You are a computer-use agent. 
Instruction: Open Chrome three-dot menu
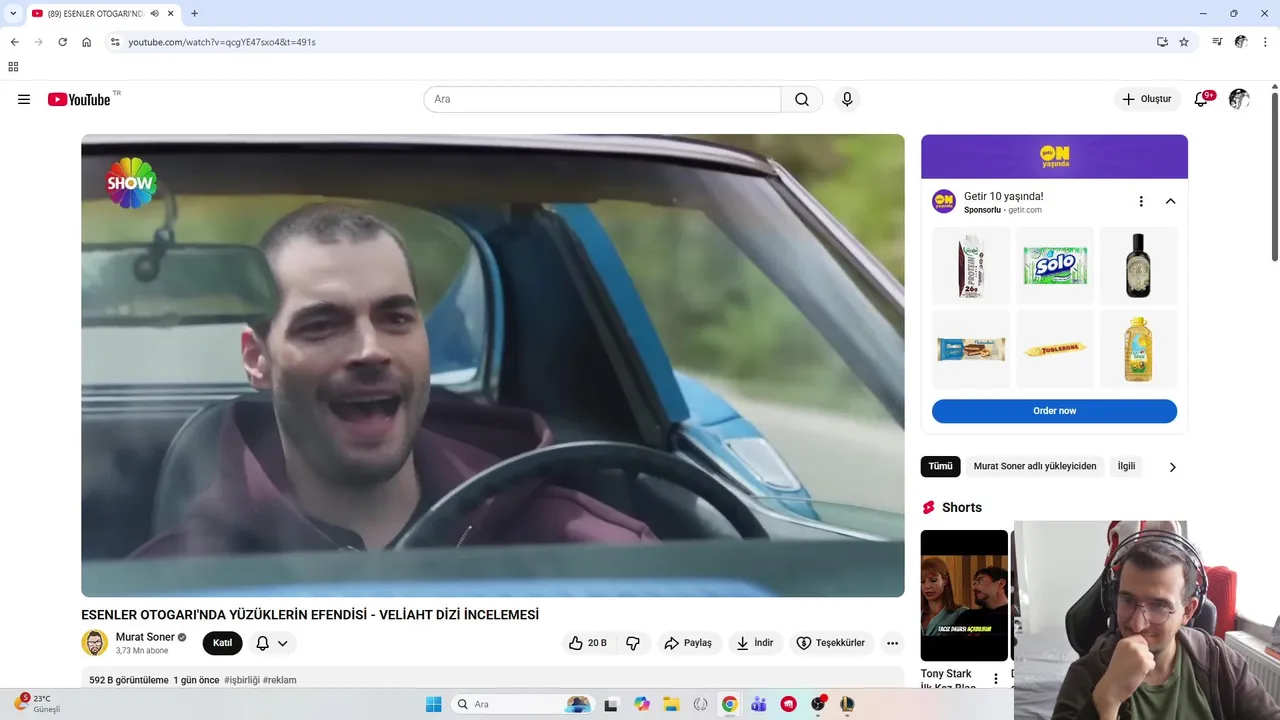[x=1266, y=42]
